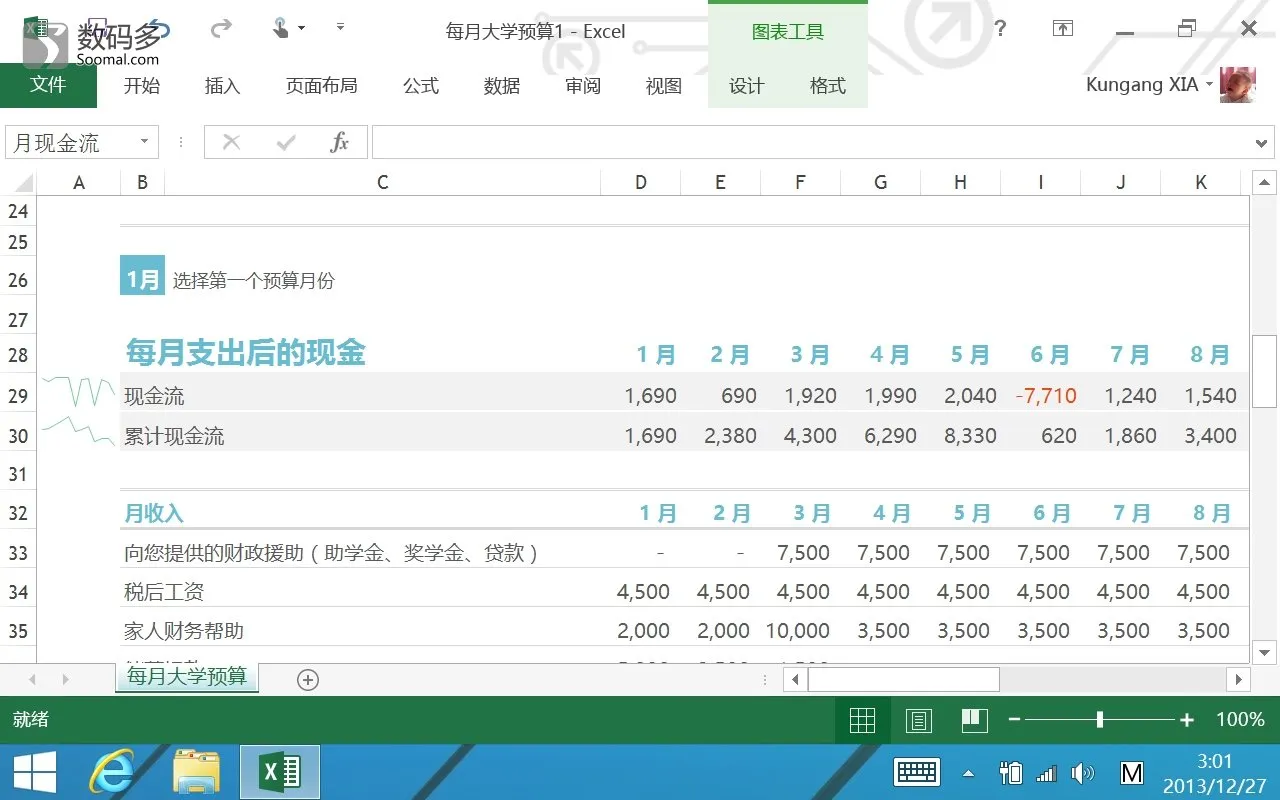Select column C header
The width and height of the screenshot is (1280, 800).
(x=382, y=182)
